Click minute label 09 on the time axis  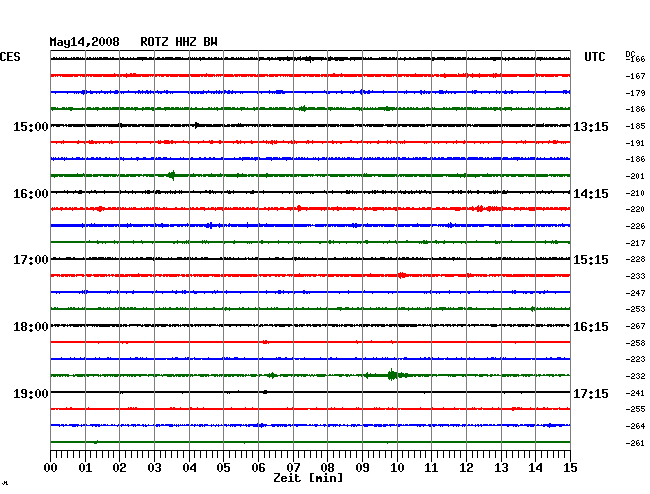coord(362,468)
